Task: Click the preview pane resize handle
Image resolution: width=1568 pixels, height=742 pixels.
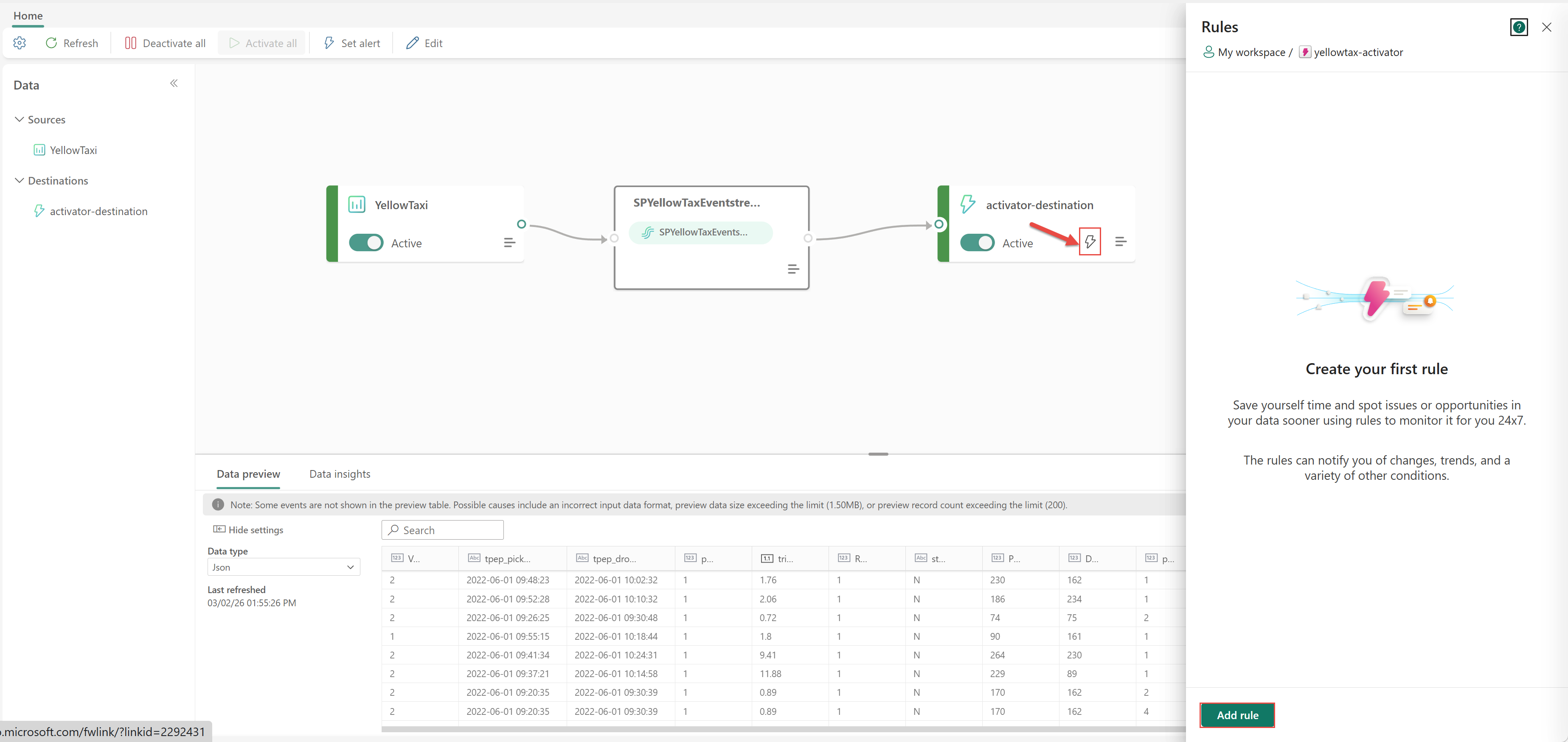Action: point(878,454)
